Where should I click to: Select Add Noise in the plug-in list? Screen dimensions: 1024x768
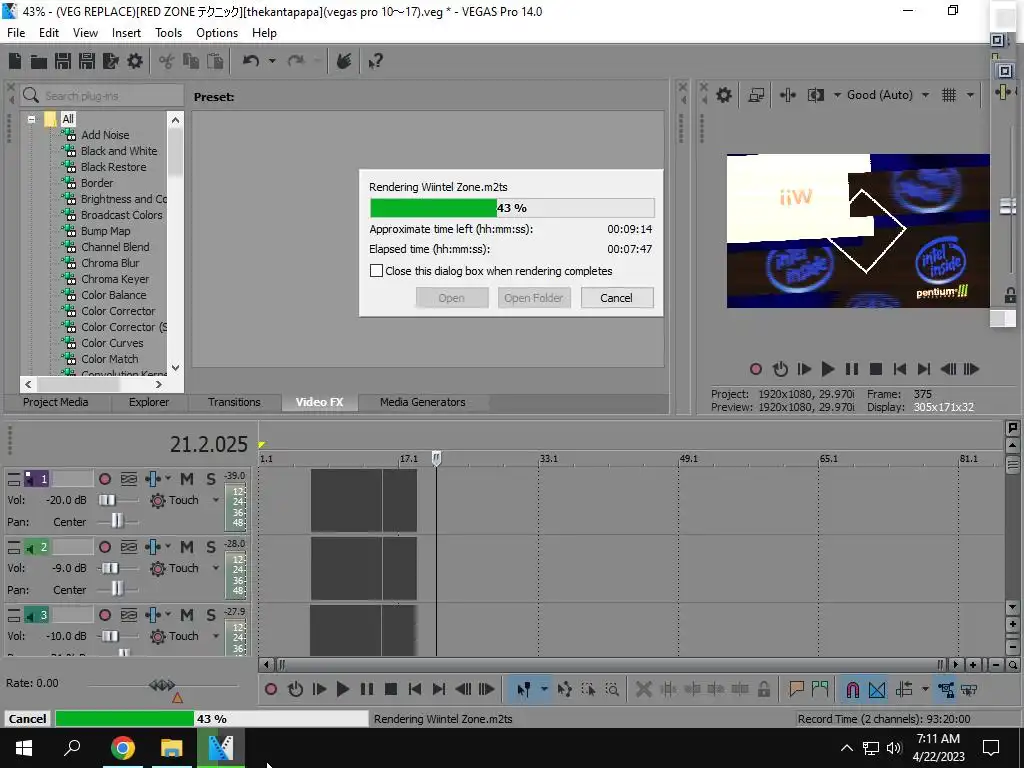[x=105, y=135]
